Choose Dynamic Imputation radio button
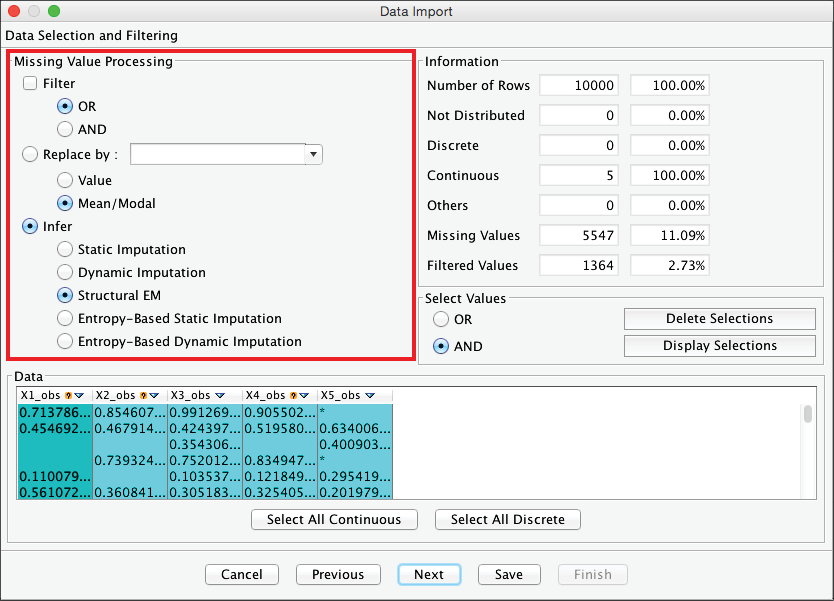Viewport: 834px width, 601px height. [x=65, y=273]
